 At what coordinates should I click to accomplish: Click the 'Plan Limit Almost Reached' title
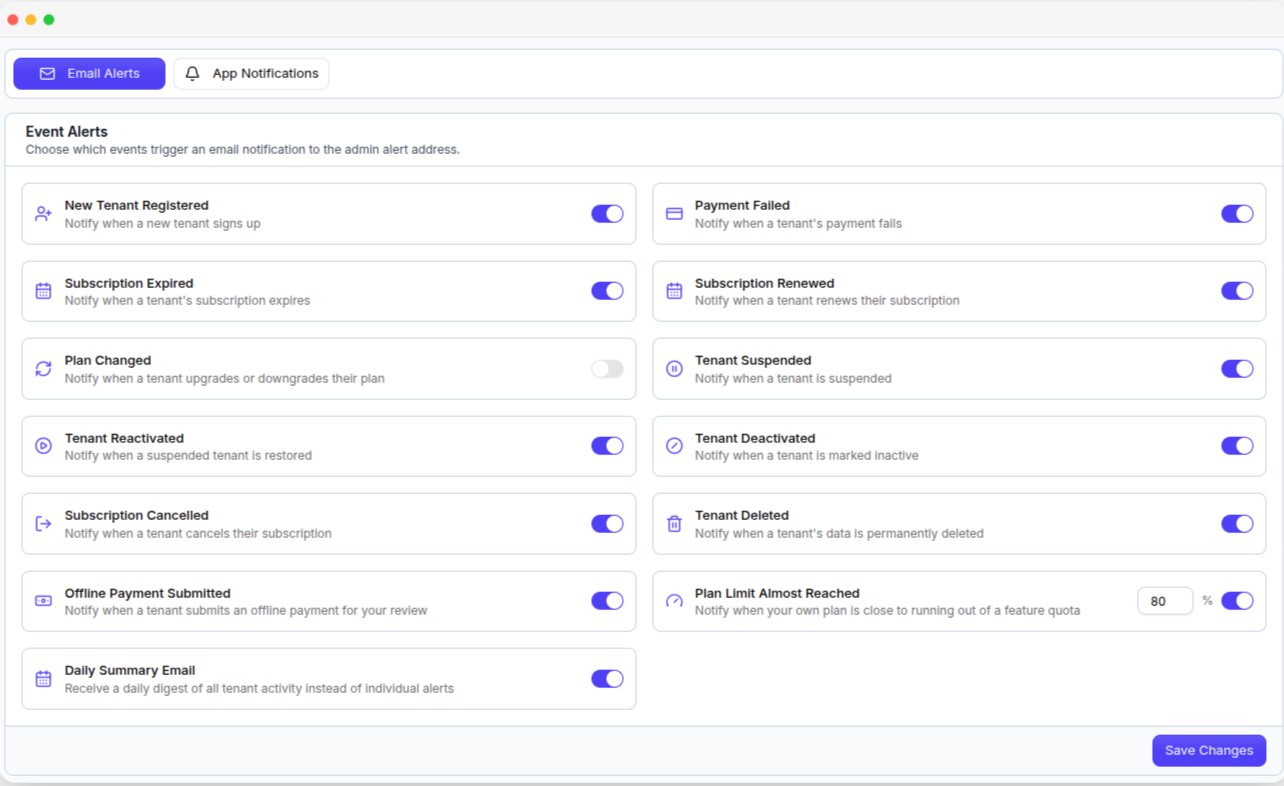point(777,594)
